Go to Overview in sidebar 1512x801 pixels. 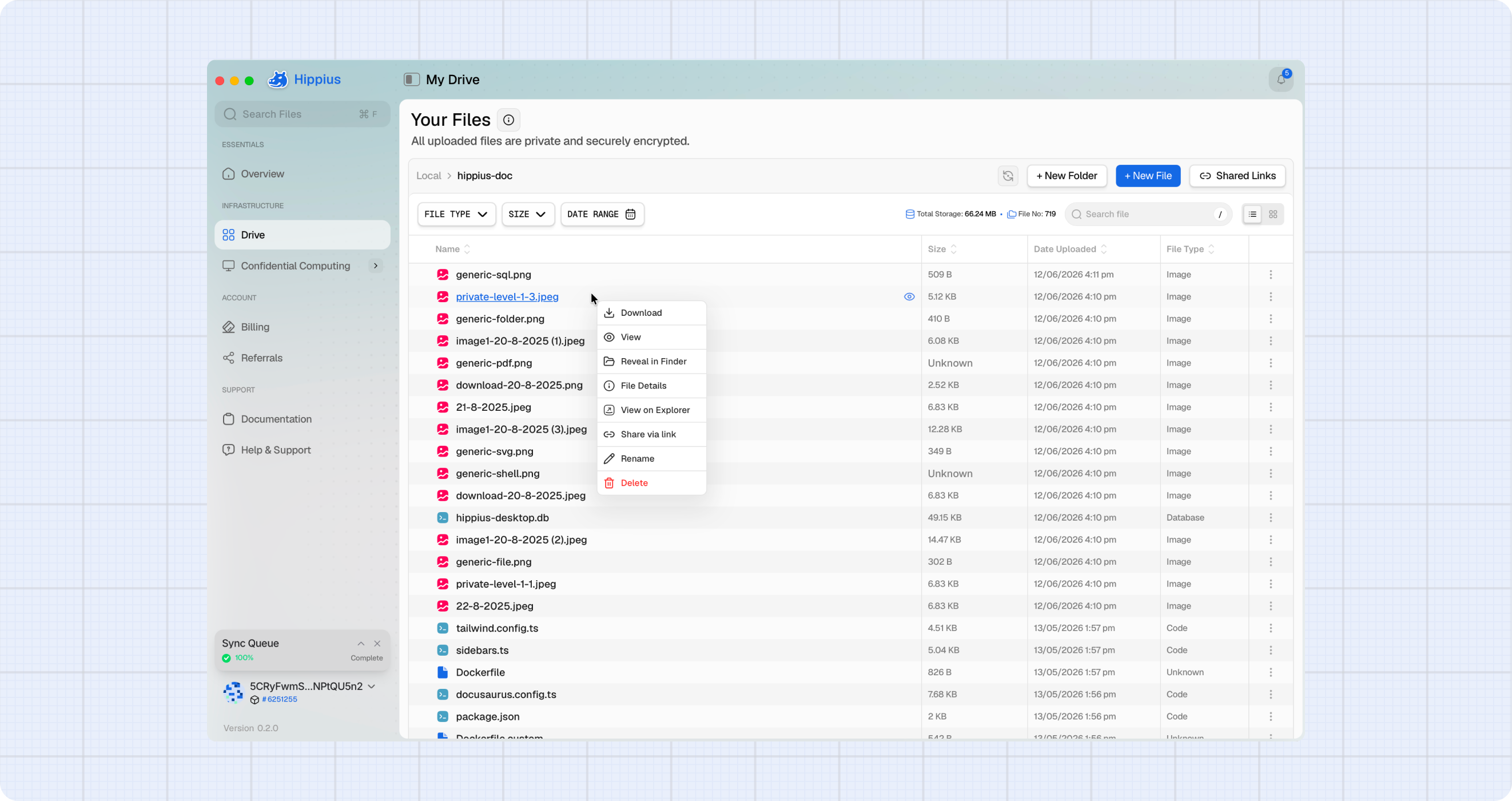[x=303, y=174]
